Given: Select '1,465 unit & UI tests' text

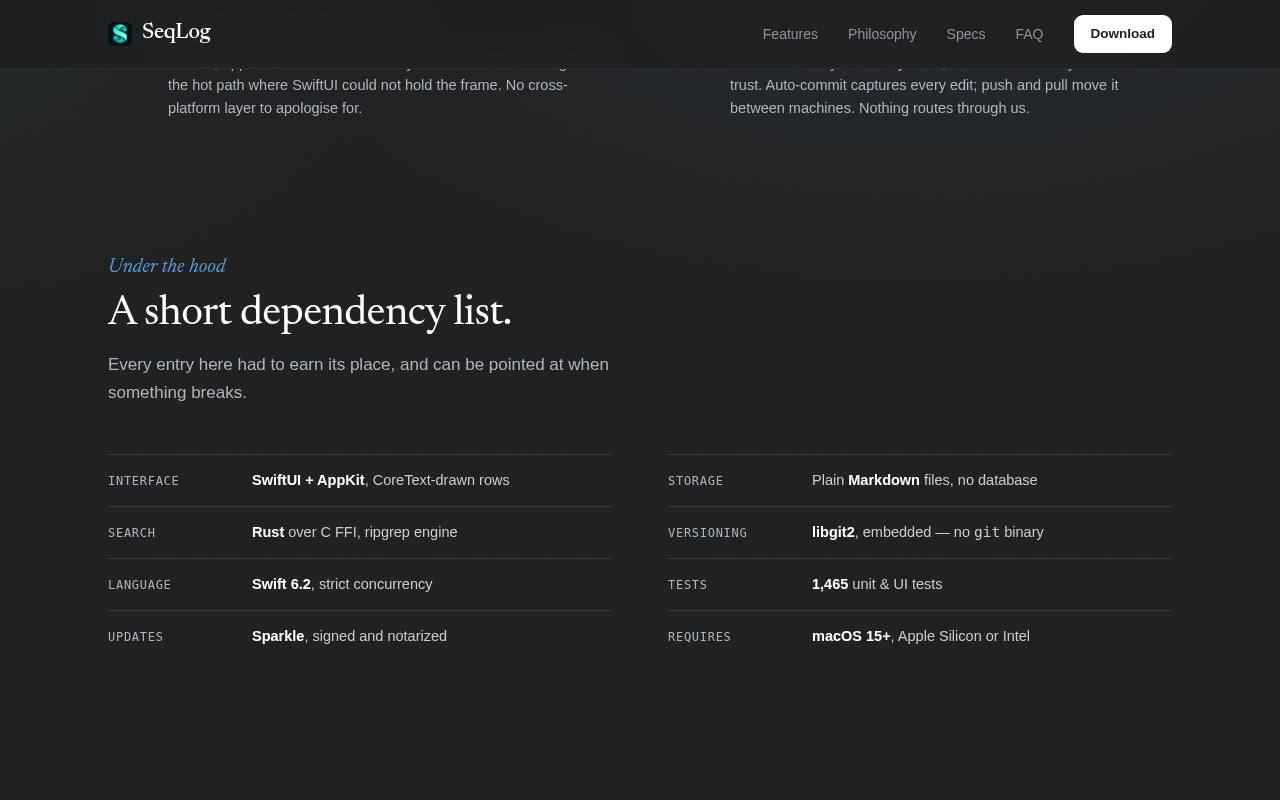Looking at the screenshot, I should click(x=877, y=584).
